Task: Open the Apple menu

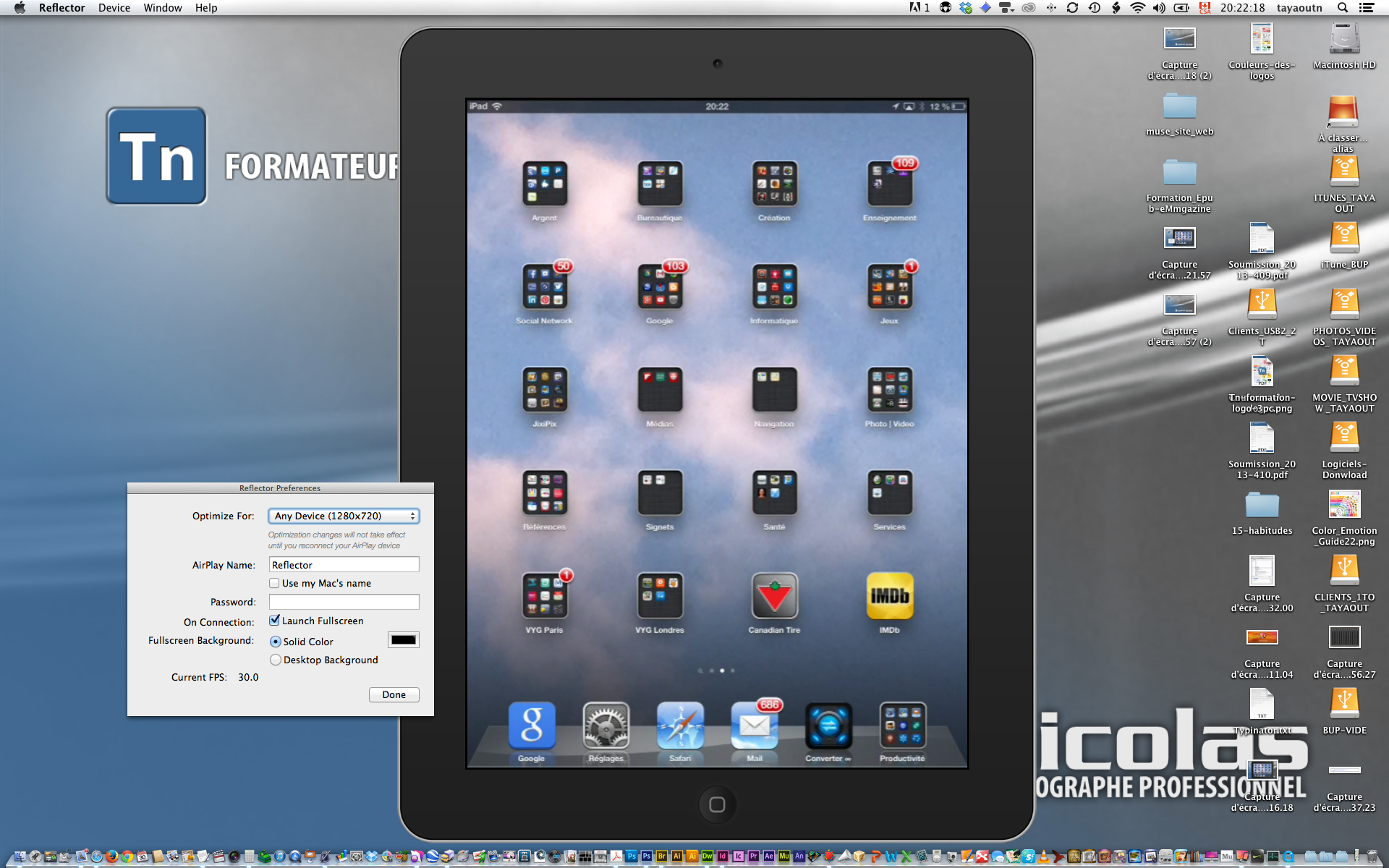Action: (x=20, y=8)
